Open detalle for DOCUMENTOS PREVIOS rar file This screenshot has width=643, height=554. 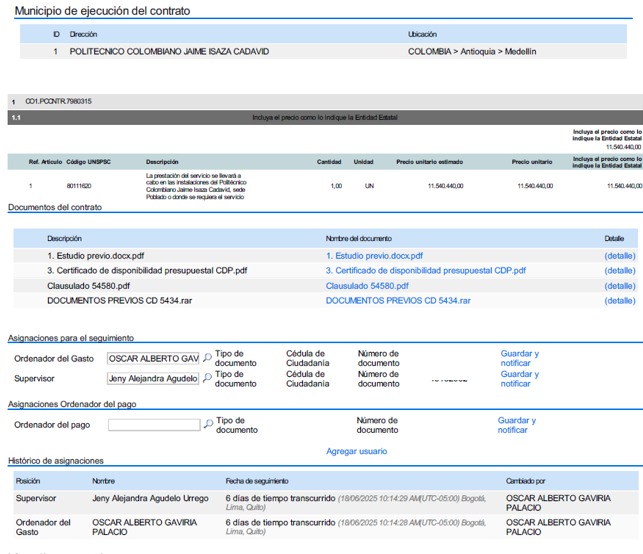[619, 300]
